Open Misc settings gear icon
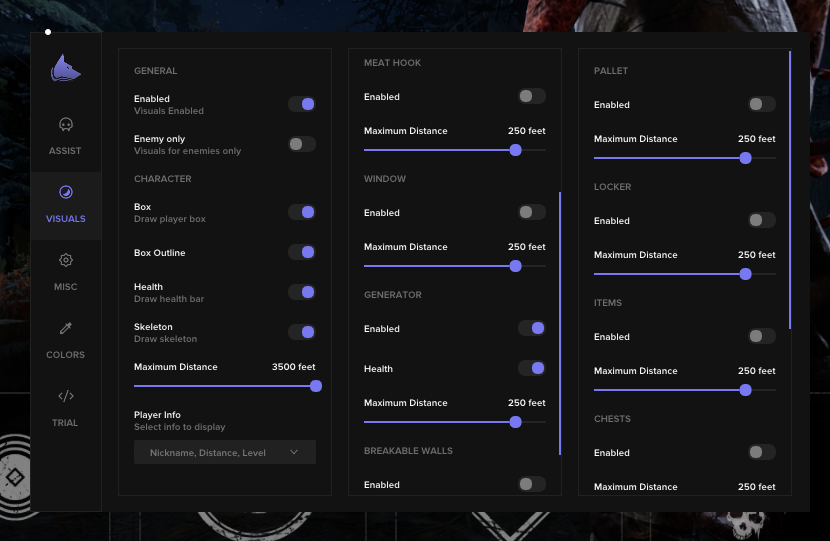Viewport: 830px width, 541px height. tap(66, 261)
